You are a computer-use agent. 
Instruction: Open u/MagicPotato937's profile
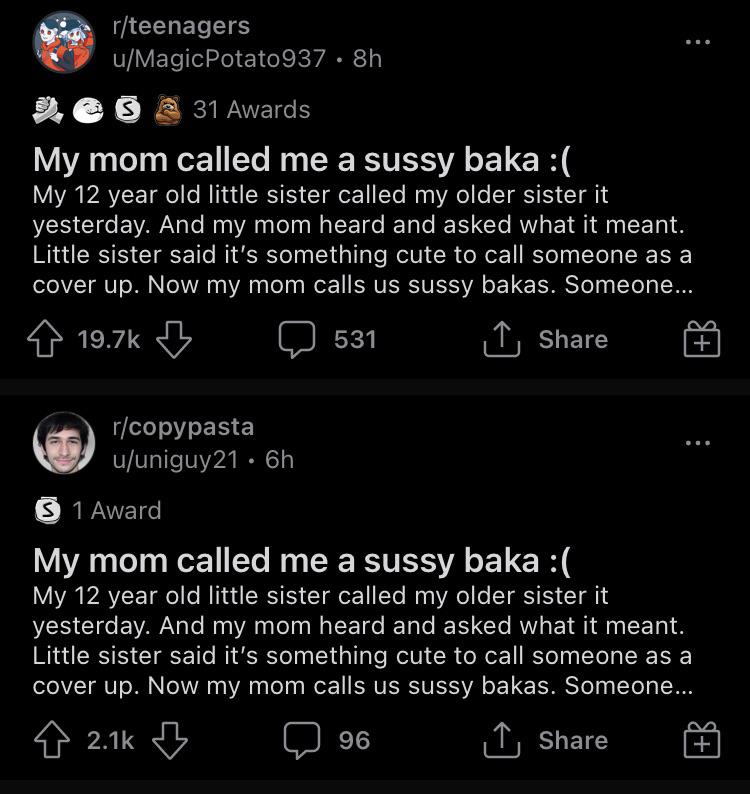point(218,59)
